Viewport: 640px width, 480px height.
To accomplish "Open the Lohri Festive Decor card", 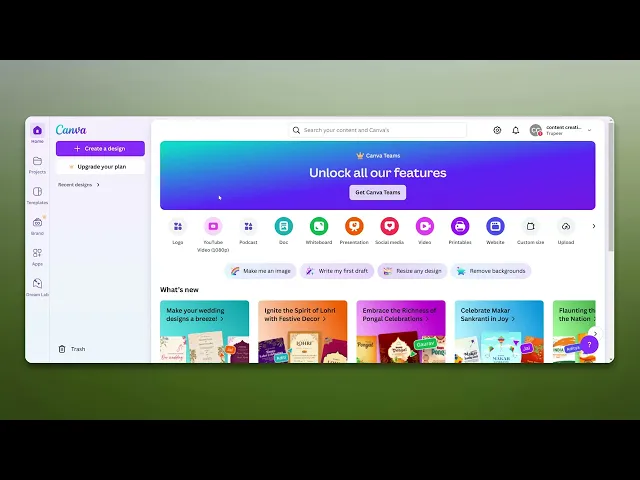I will [x=303, y=331].
